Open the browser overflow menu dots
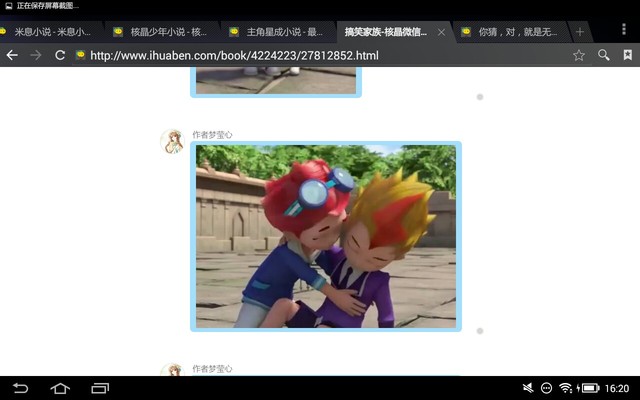This screenshot has height=400, width=640. tap(624, 29)
